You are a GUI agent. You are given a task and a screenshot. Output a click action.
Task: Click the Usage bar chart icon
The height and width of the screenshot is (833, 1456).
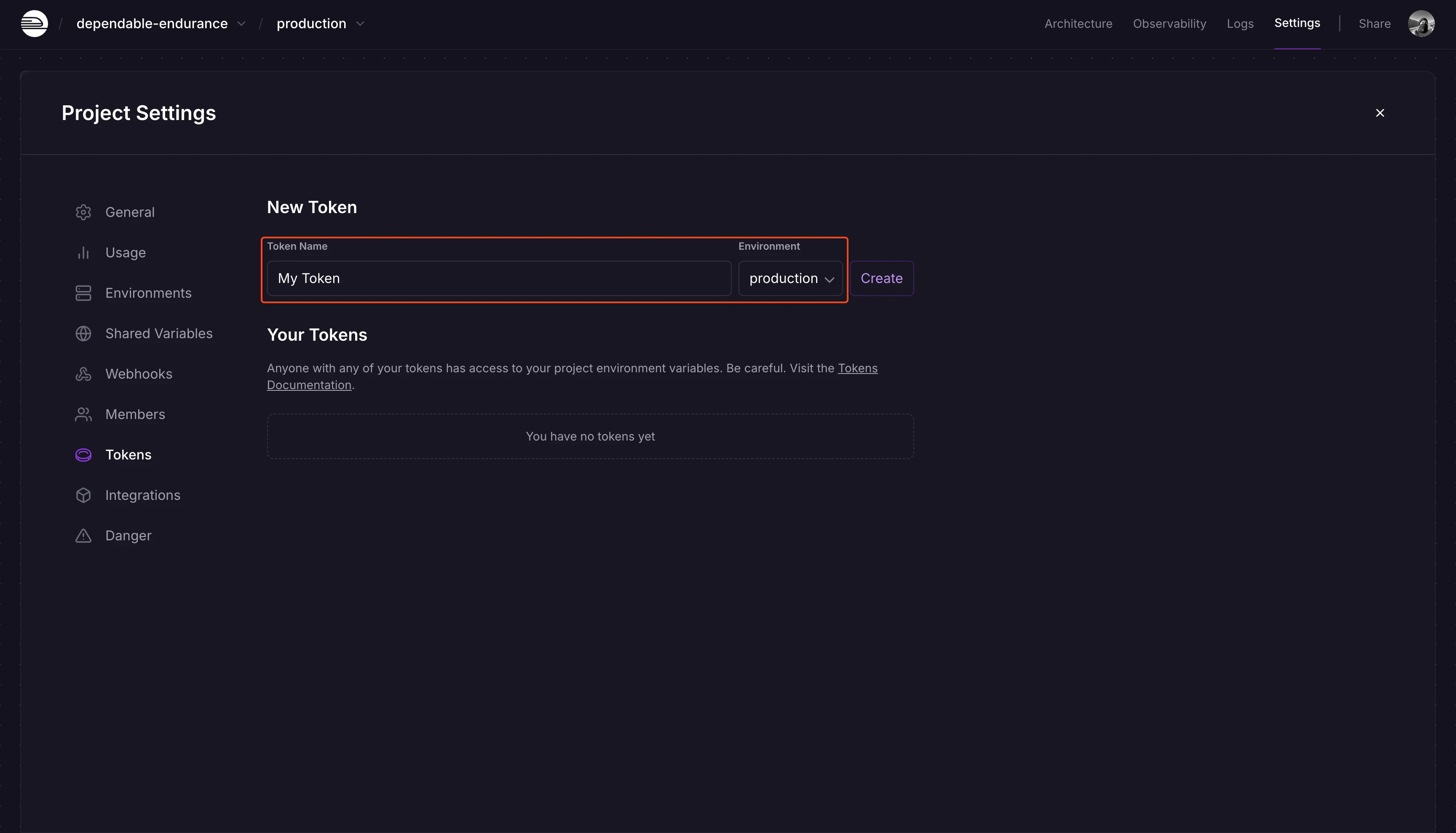tap(83, 253)
